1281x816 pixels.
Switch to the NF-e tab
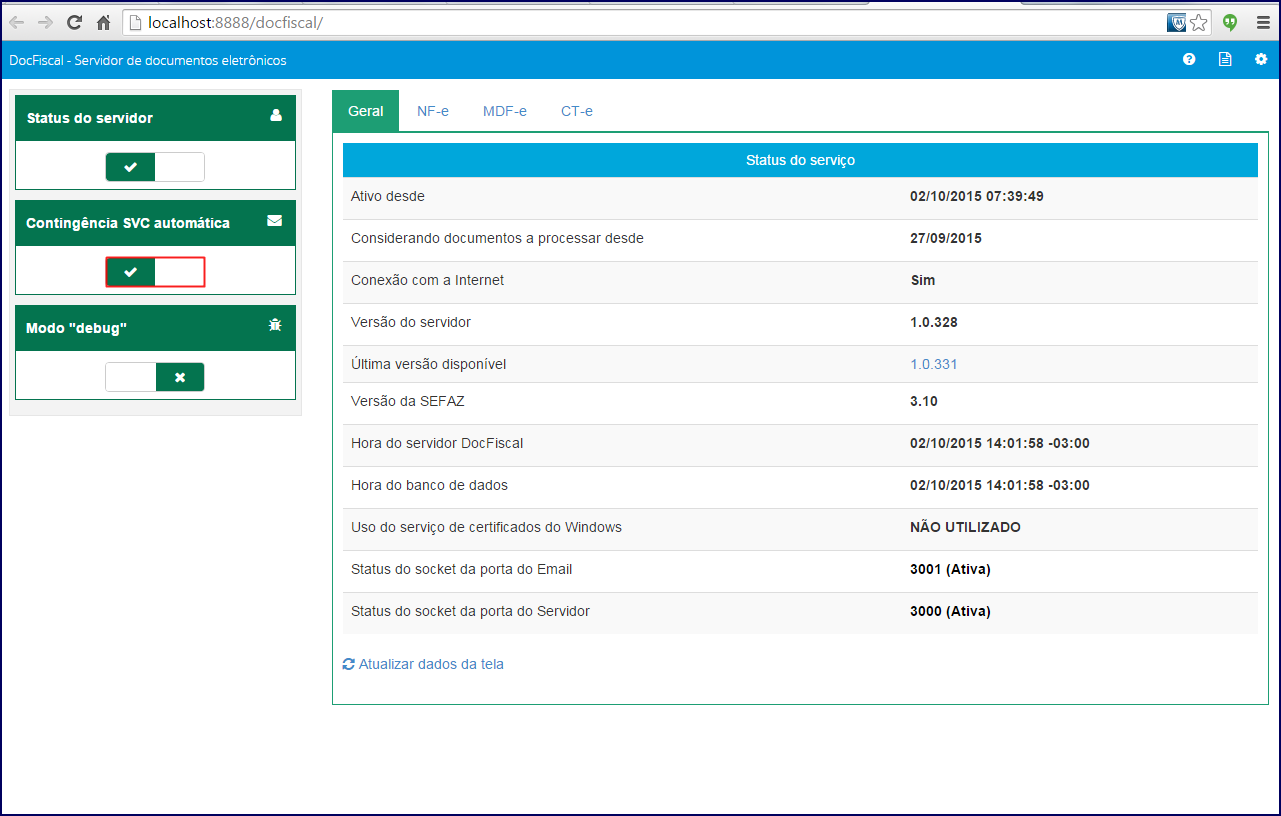tap(433, 111)
